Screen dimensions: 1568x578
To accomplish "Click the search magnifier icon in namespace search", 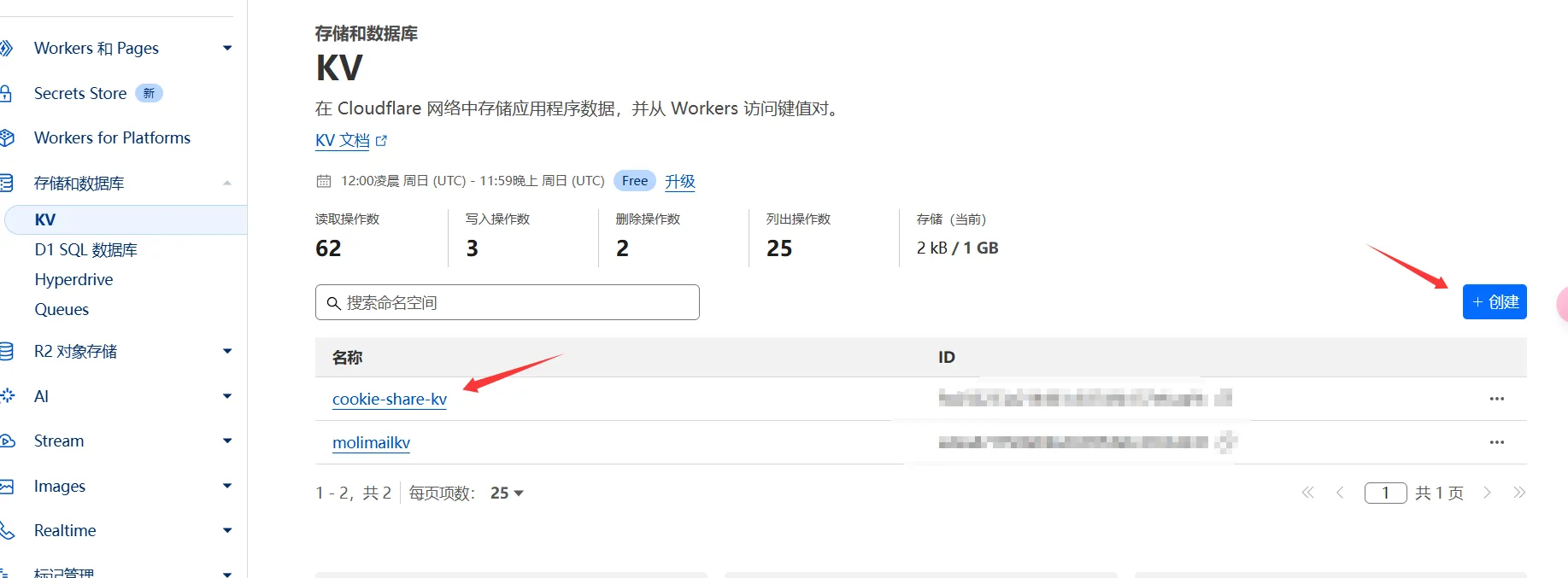I will pyautogui.click(x=334, y=303).
